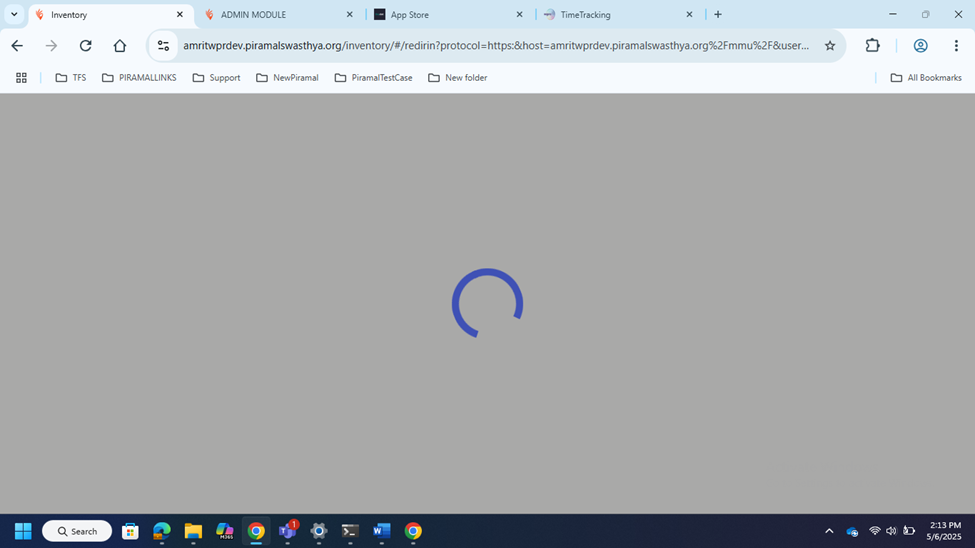Viewport: 975px width, 548px height.
Task: Reload the Inventory page
Action: (x=86, y=45)
